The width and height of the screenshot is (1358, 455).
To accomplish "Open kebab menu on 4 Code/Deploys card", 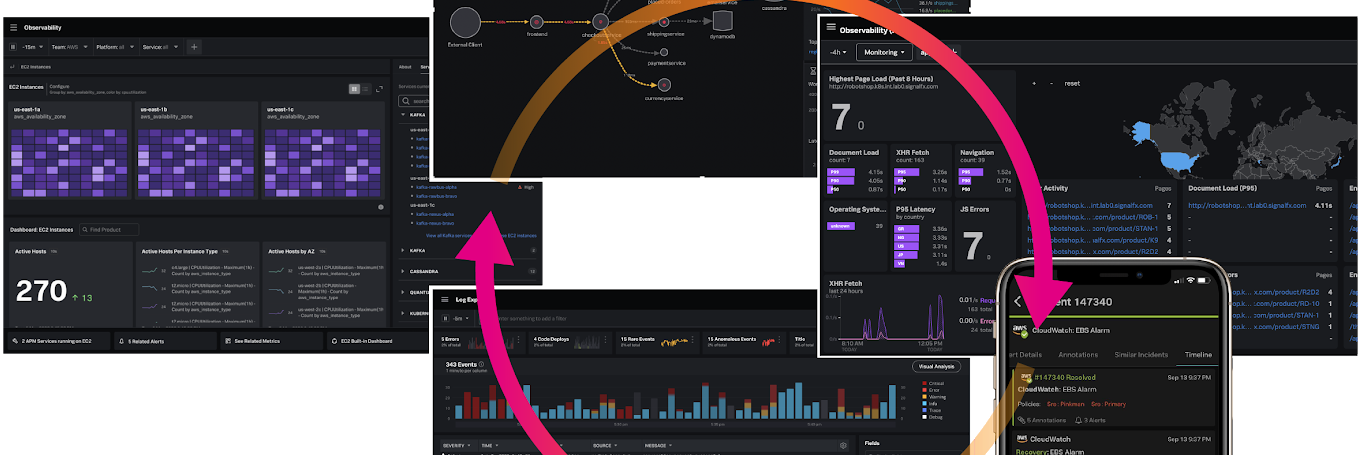I will tap(607, 341).
